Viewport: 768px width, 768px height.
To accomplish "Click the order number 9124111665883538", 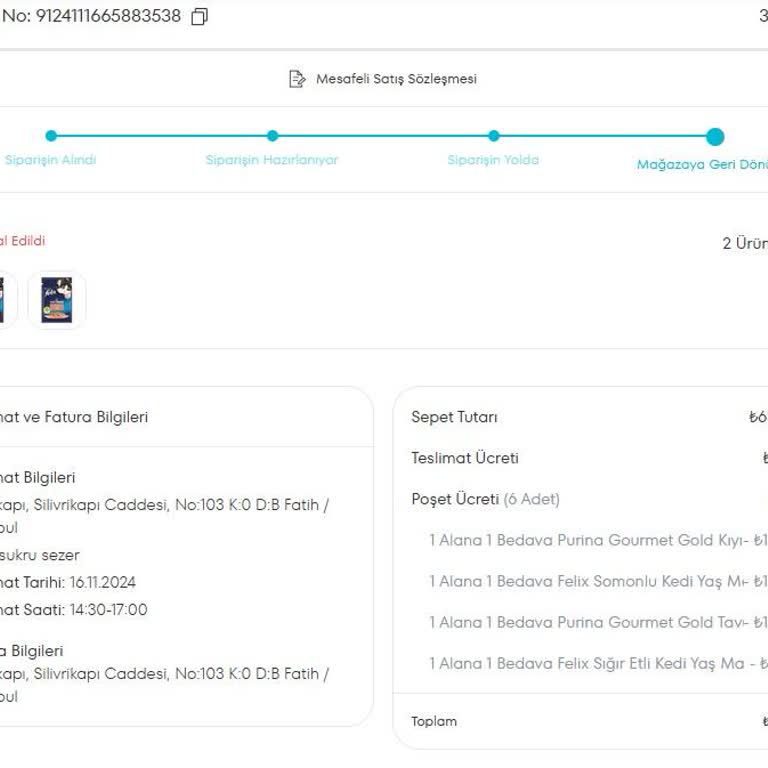I will point(108,17).
